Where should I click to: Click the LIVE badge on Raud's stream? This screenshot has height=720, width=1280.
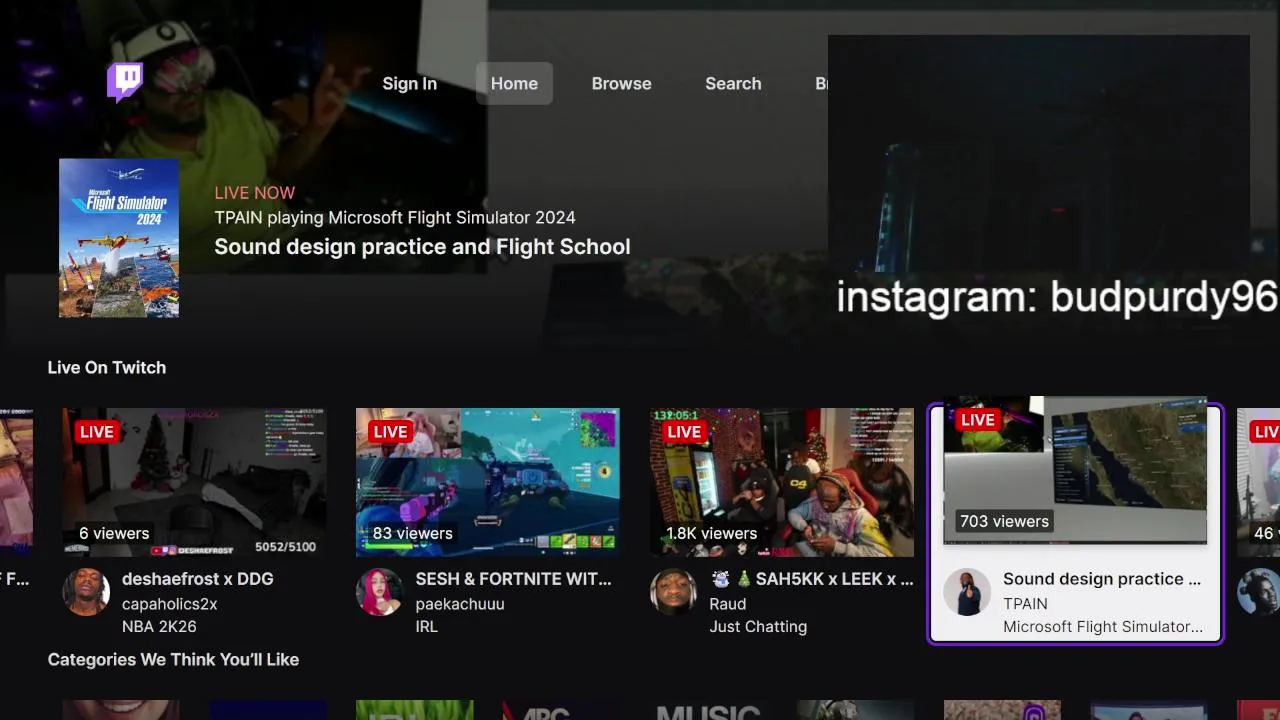click(684, 432)
